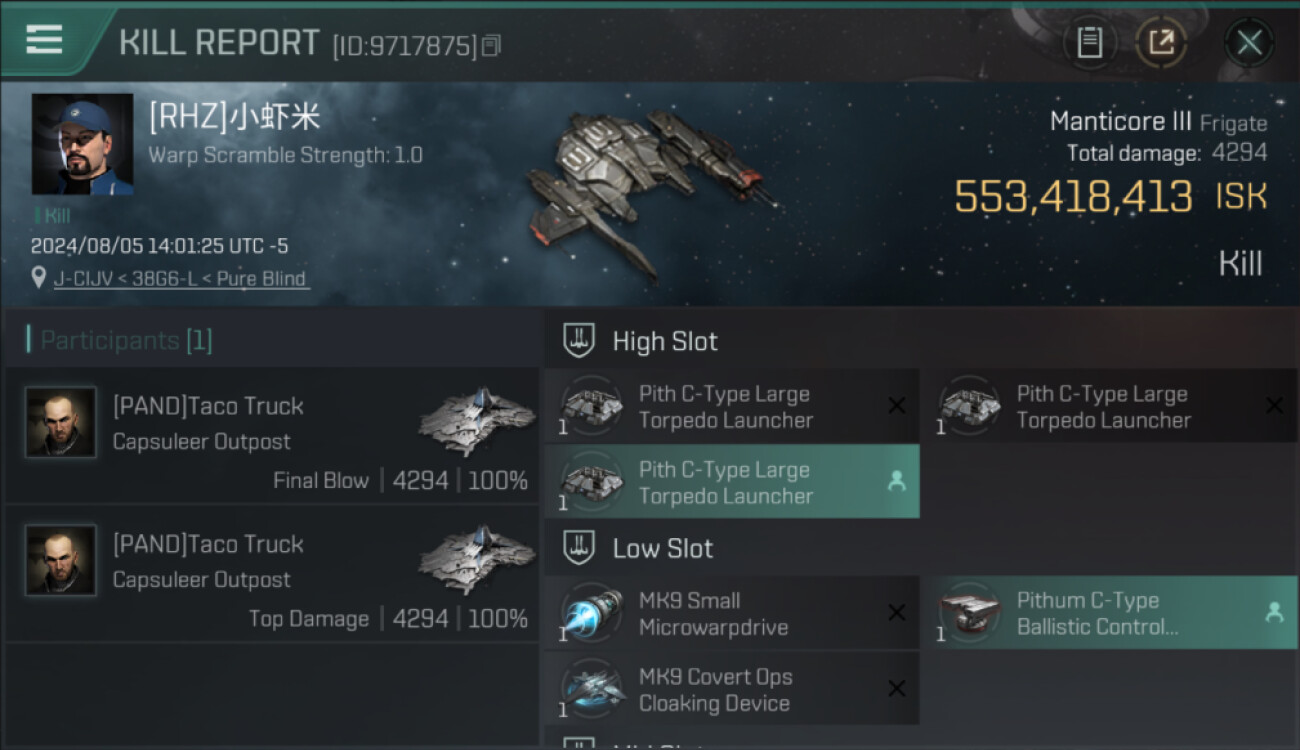Open the J-CIJV location link
This screenshot has width=1300, height=750.
pyautogui.click(x=180, y=279)
